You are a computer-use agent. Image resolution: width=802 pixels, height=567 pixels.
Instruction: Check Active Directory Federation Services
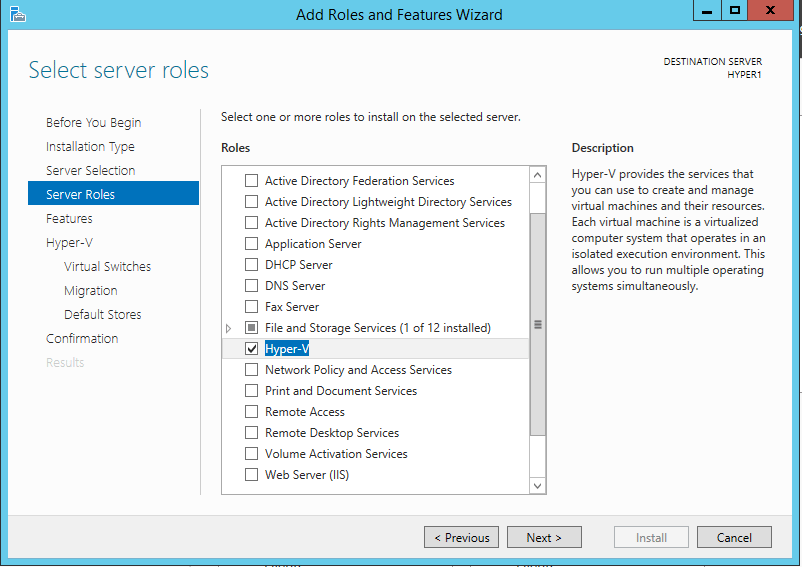[x=251, y=181]
